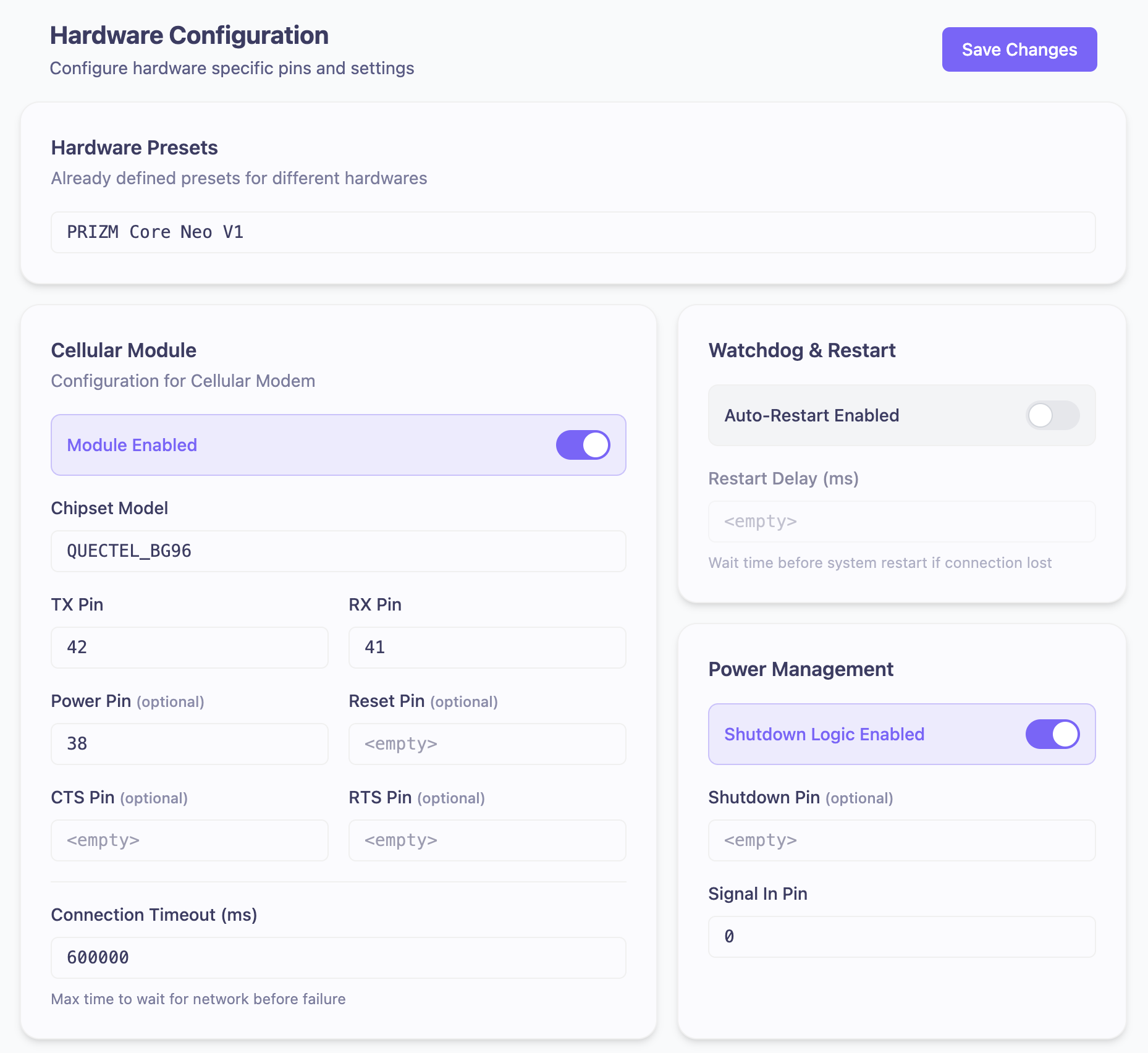1148x1053 pixels.
Task: Click the Connection Timeout input field
Action: (x=339, y=958)
